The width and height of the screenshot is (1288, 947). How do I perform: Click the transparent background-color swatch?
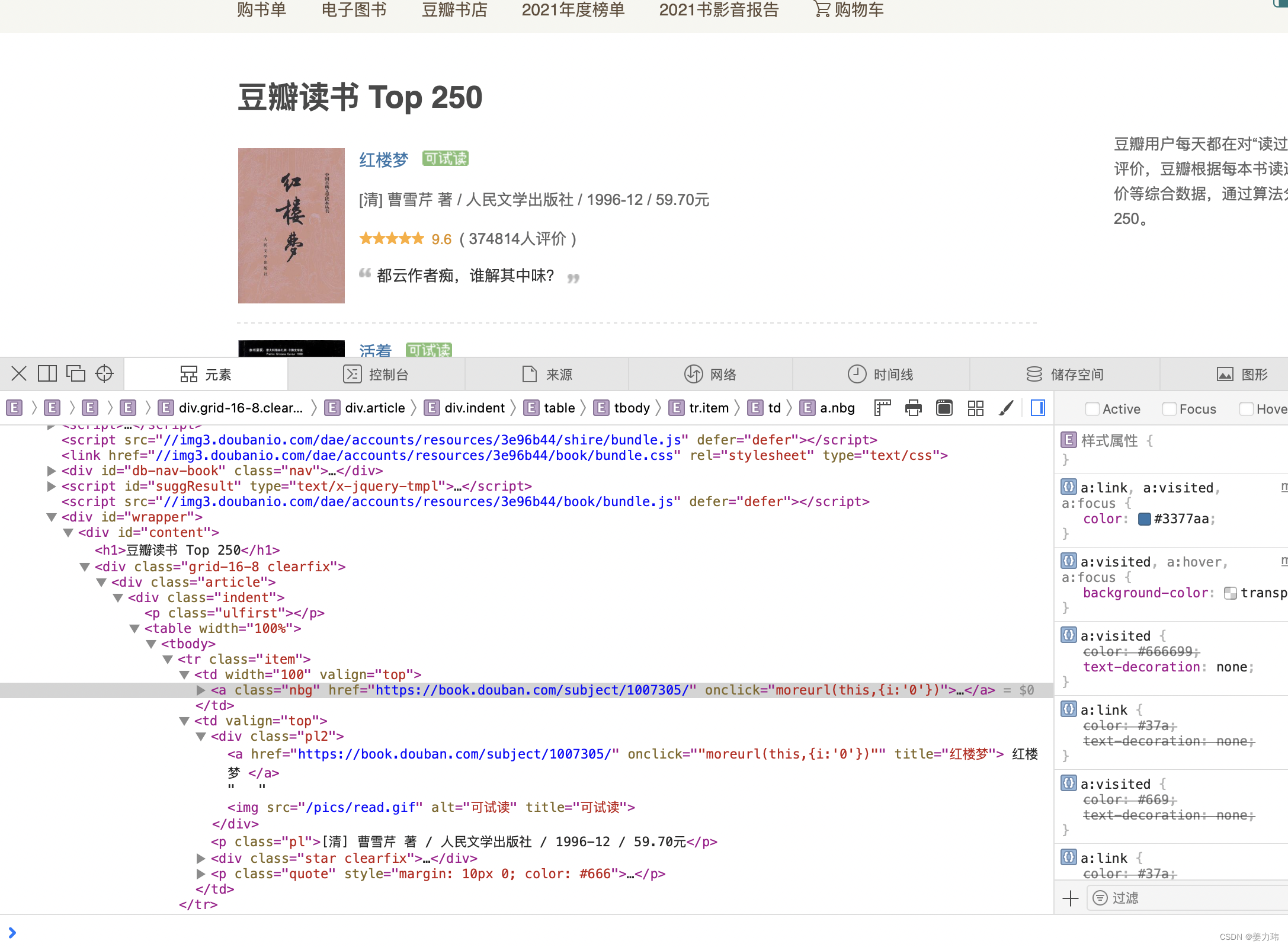click(x=1231, y=593)
